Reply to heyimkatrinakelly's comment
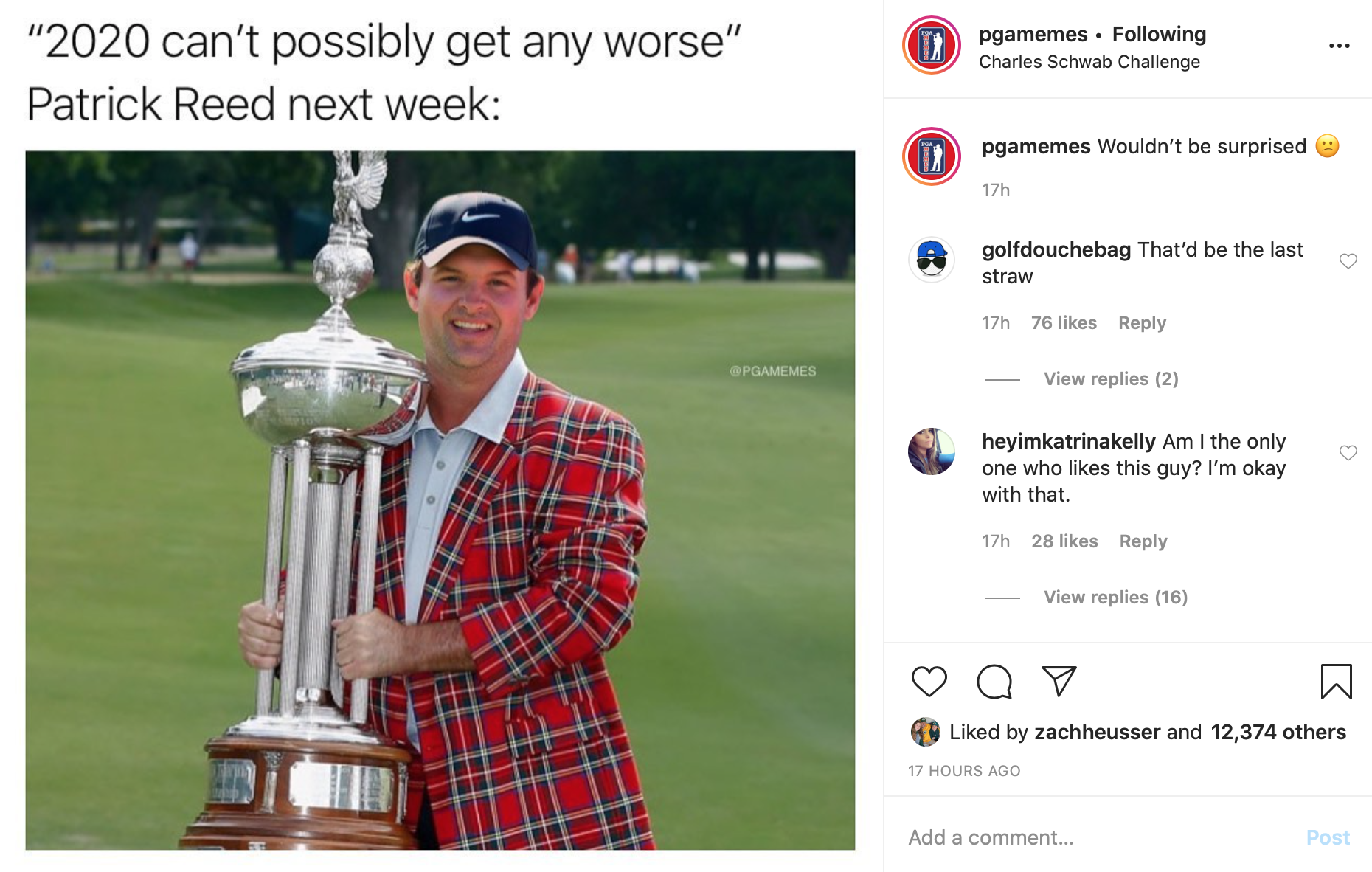The height and width of the screenshot is (872, 1372). click(1143, 541)
